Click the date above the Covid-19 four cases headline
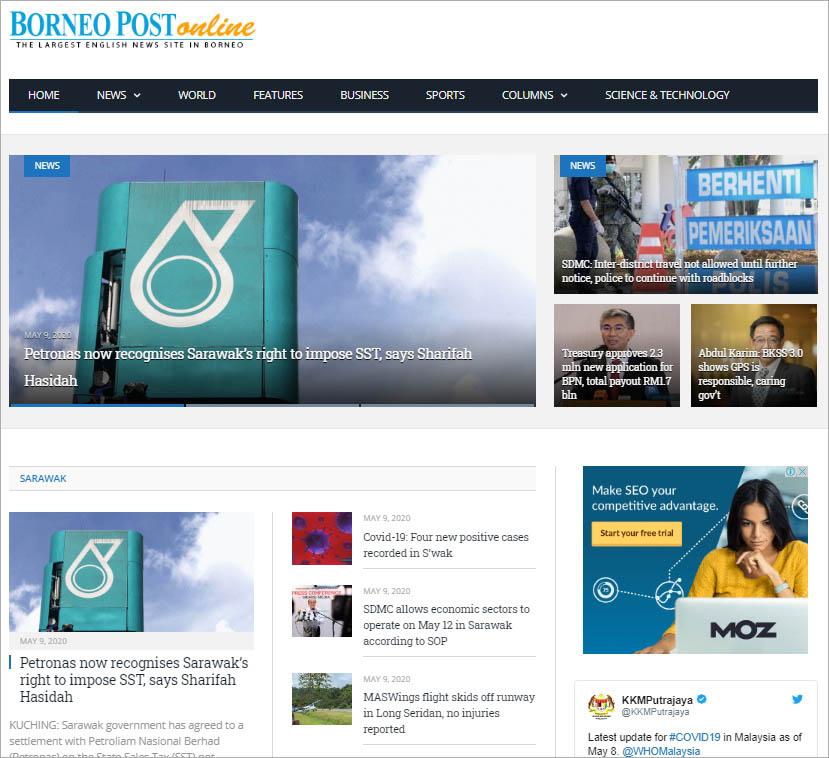829x758 pixels. coord(387,518)
